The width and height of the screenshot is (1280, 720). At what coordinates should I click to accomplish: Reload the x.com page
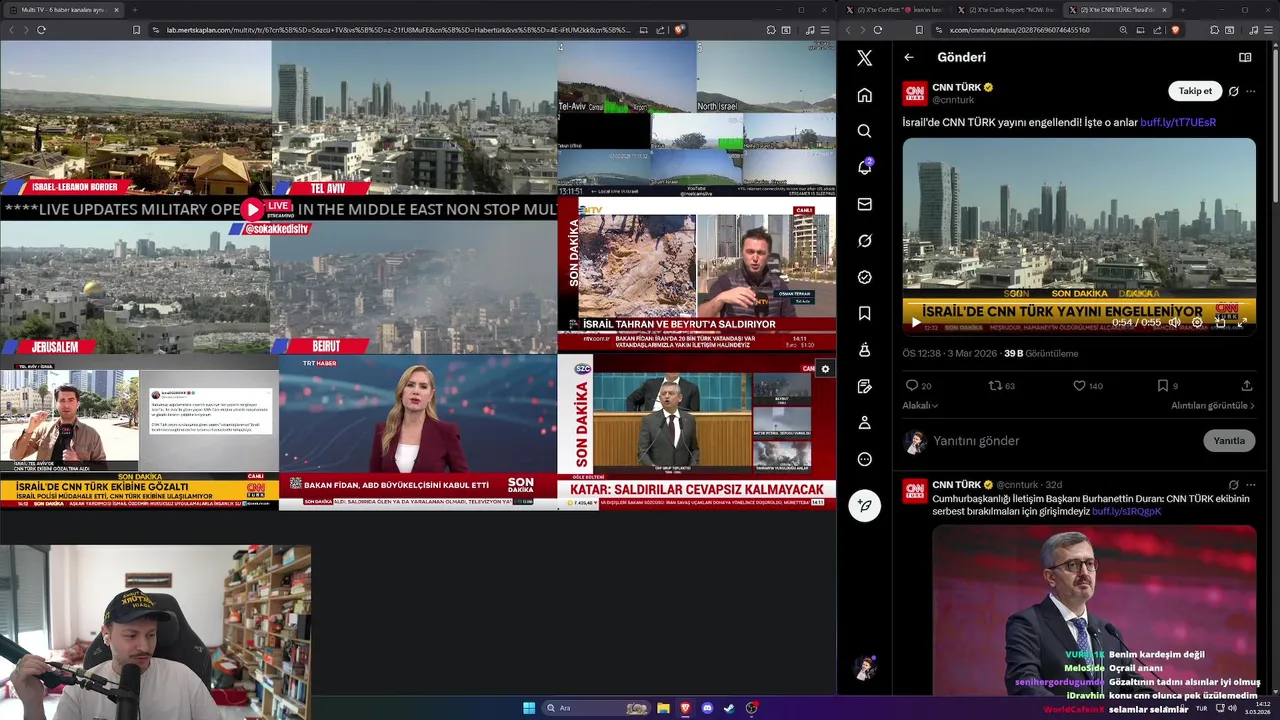[880, 30]
